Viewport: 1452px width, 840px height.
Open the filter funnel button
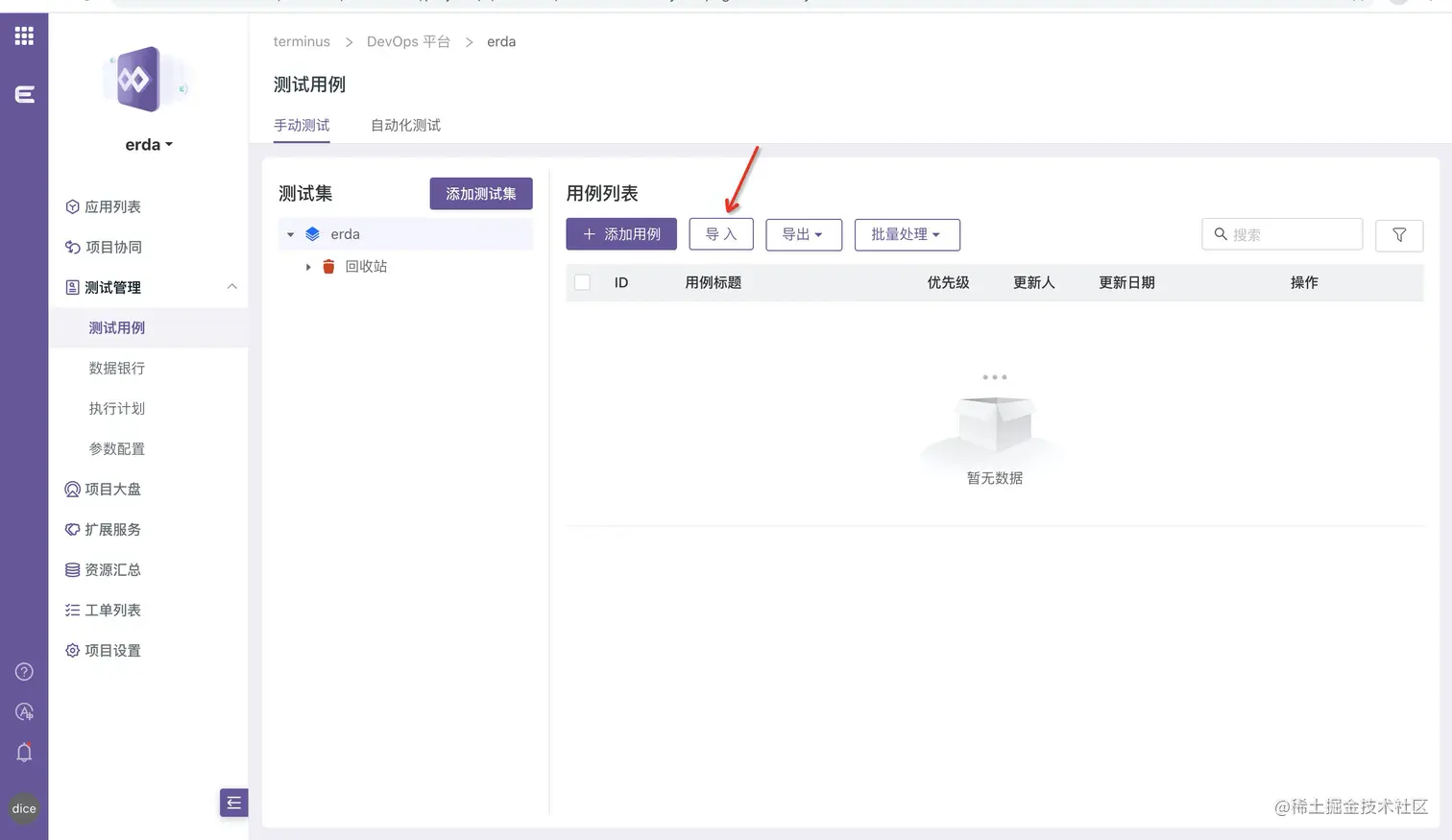[1399, 235]
